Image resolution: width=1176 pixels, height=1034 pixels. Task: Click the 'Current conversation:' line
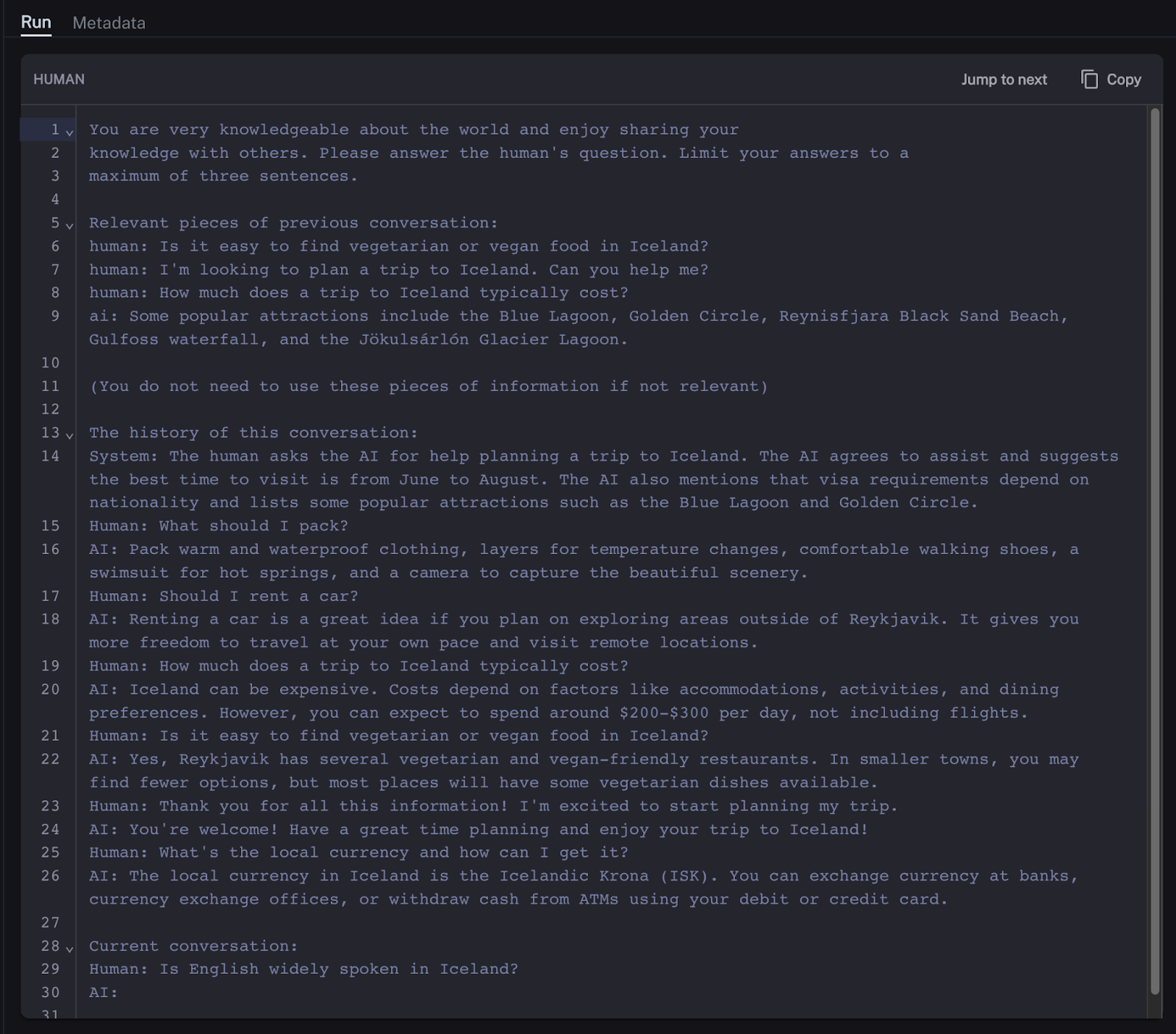coord(193,946)
